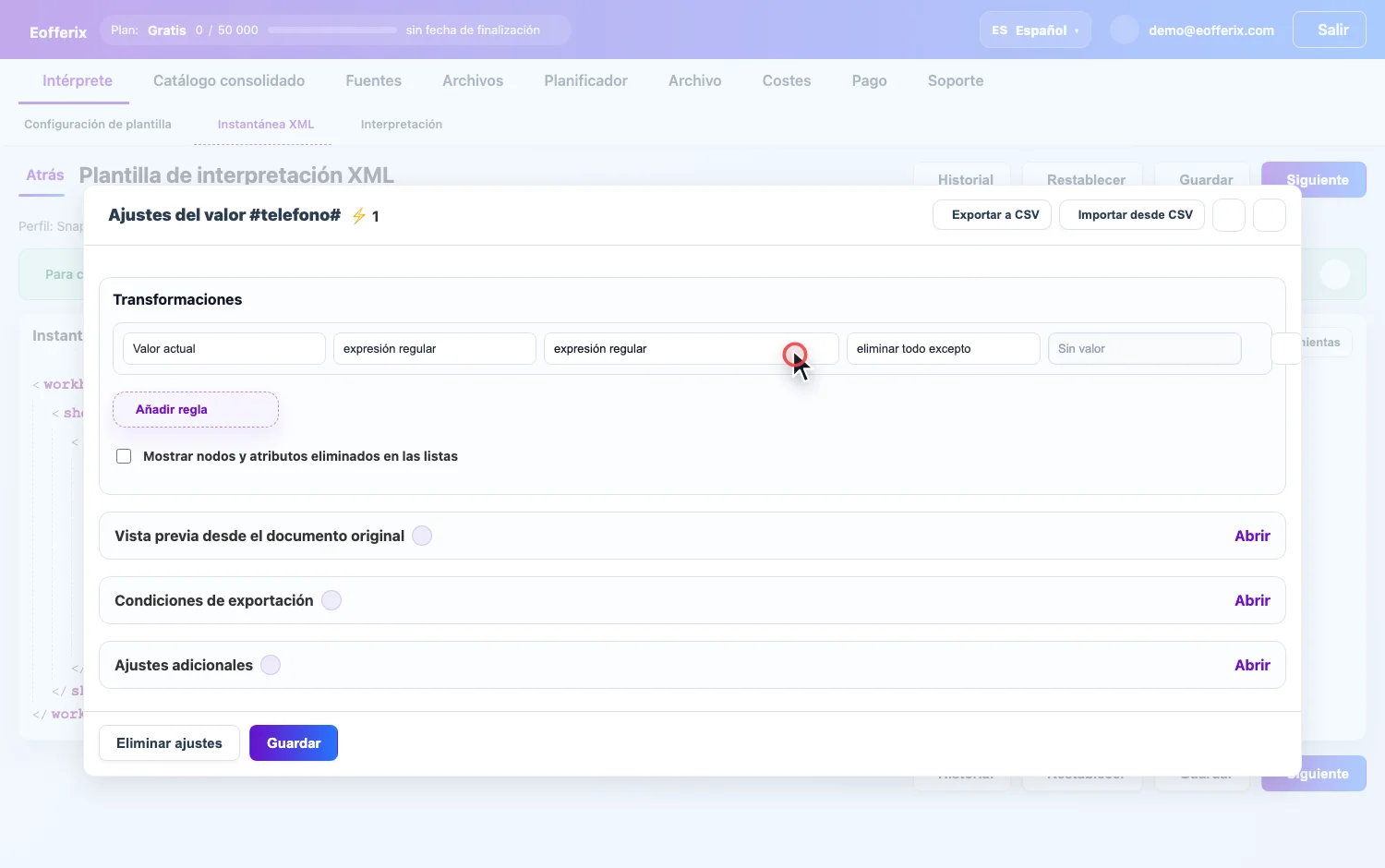The height and width of the screenshot is (868, 1385).
Task: Open the ES Español language selector
Action: (x=1035, y=30)
